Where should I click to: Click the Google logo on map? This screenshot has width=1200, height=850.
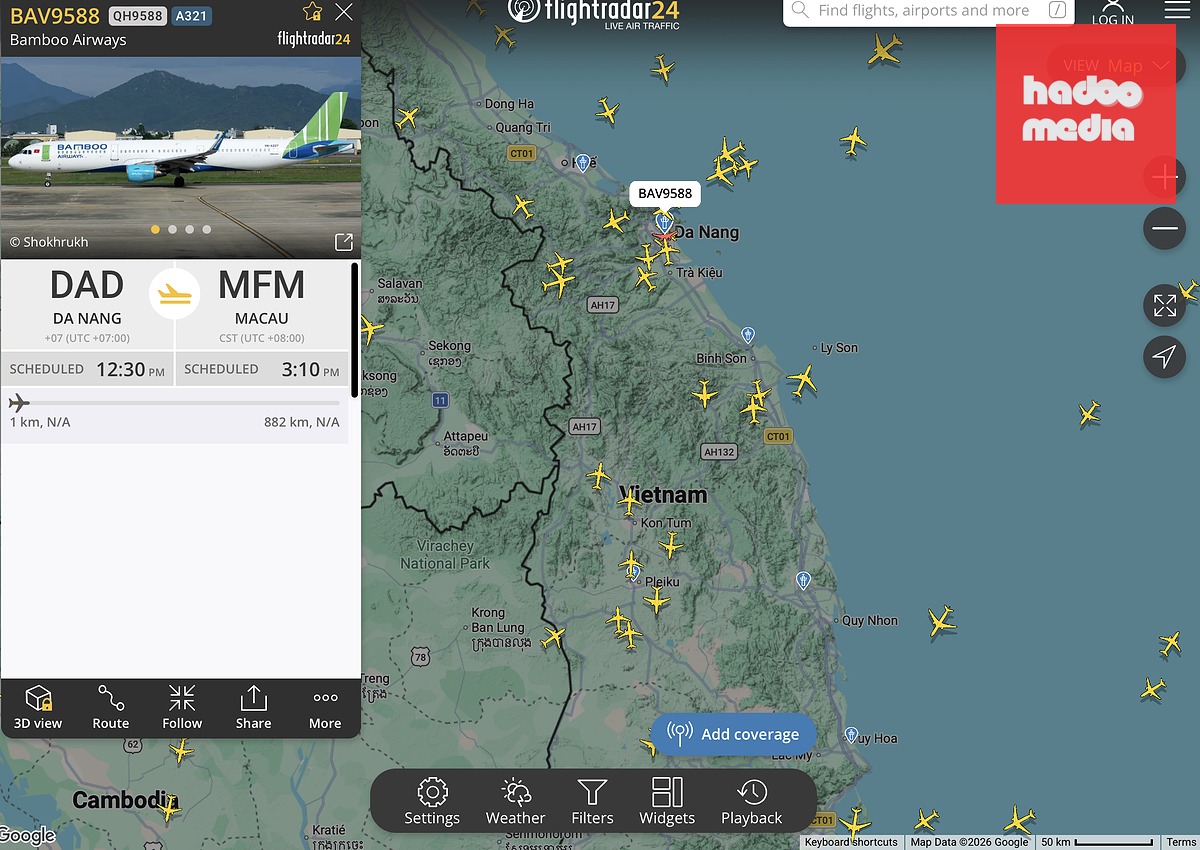click(x=29, y=835)
